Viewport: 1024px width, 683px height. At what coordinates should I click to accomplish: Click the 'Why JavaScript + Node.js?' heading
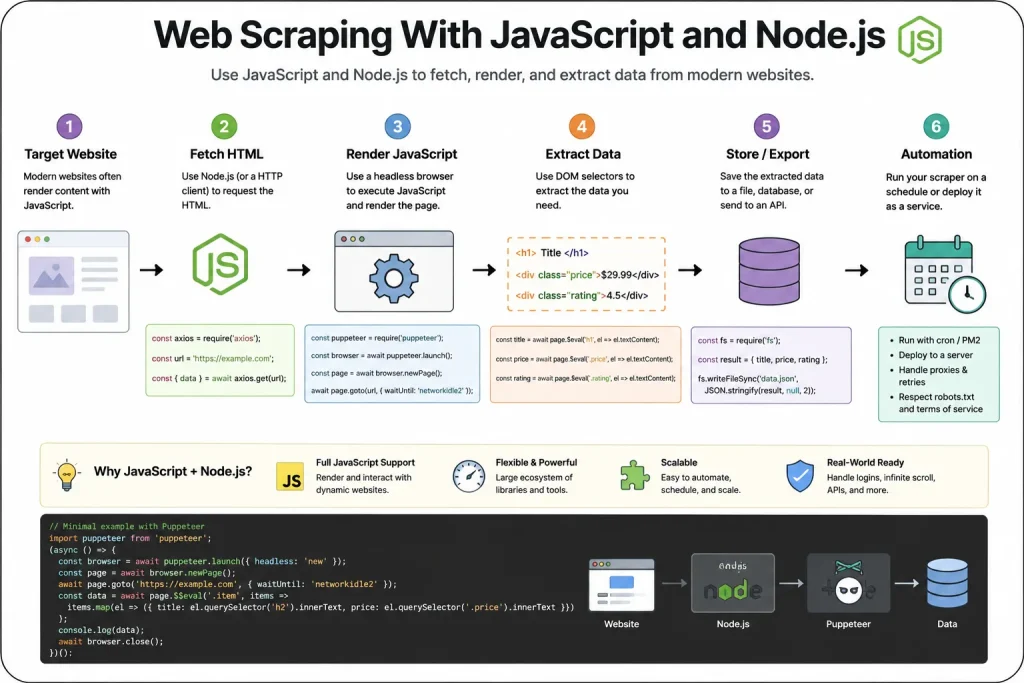[x=173, y=471]
